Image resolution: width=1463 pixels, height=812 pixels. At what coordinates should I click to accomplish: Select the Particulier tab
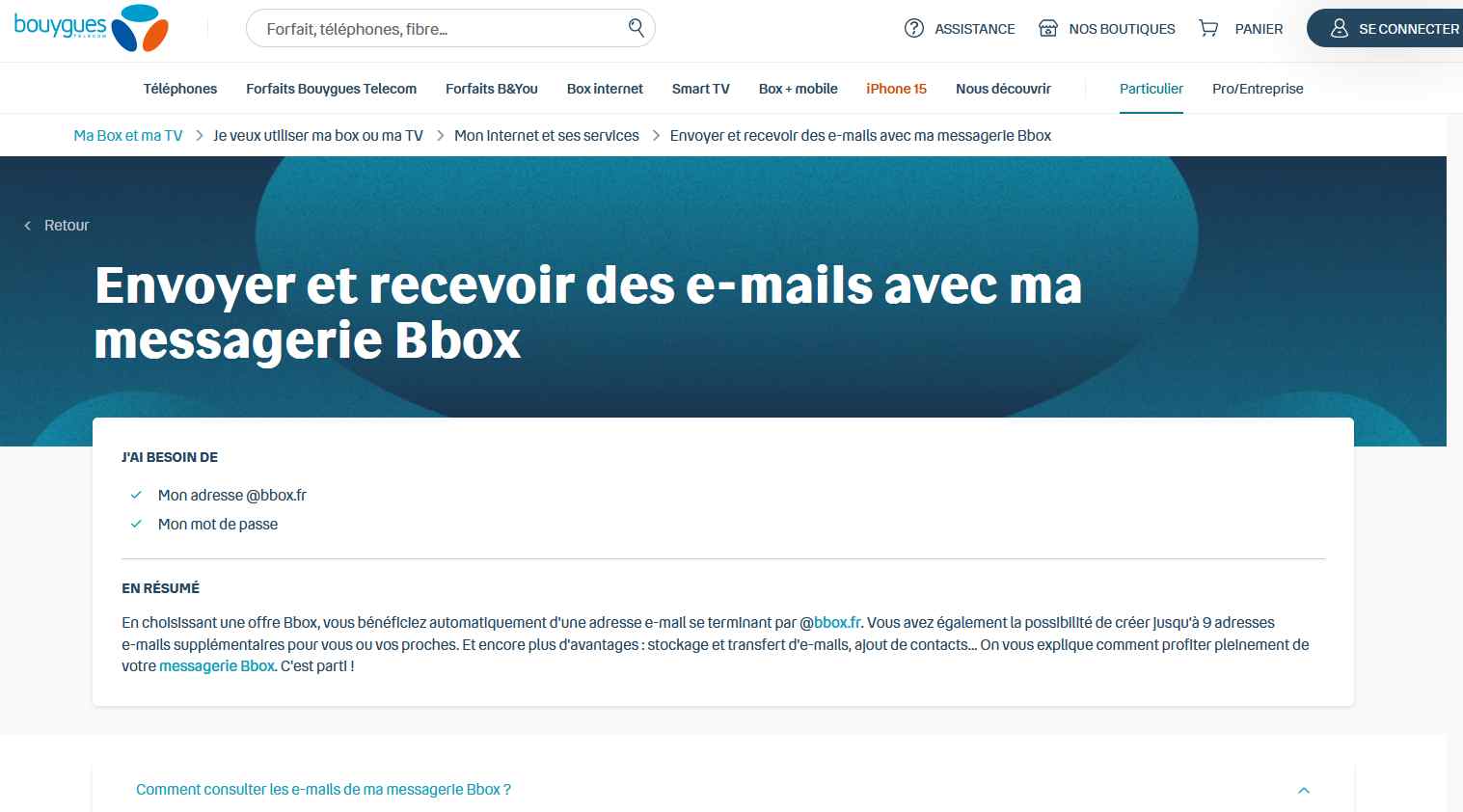1151,89
